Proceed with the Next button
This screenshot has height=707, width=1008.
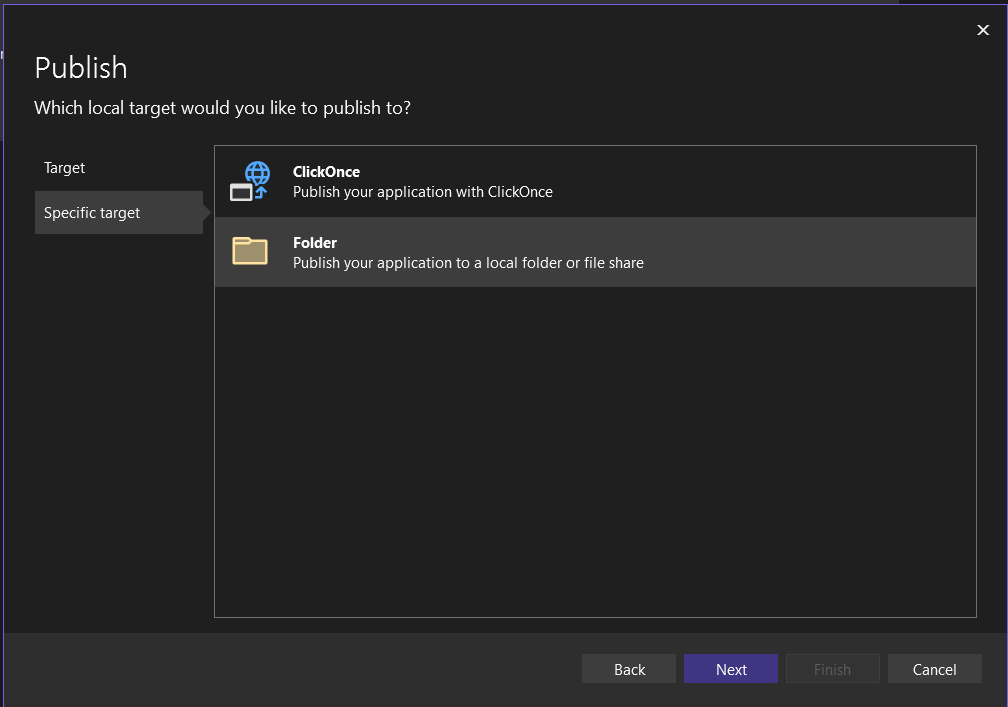tap(731, 669)
